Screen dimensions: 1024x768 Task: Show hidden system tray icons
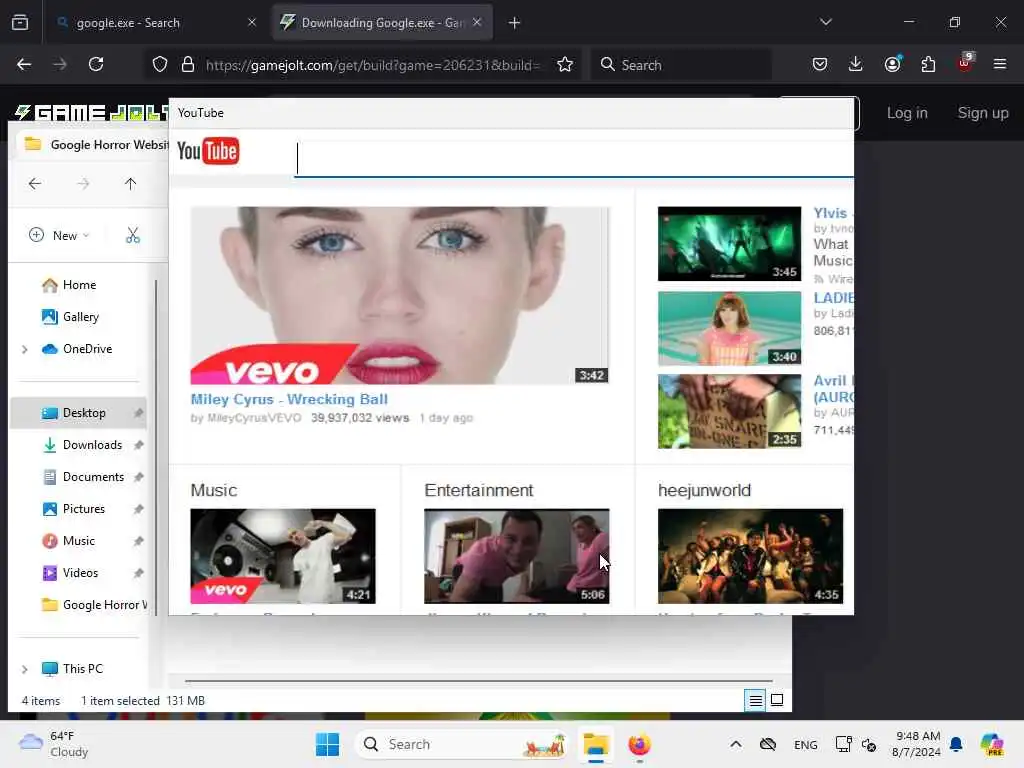coord(735,744)
